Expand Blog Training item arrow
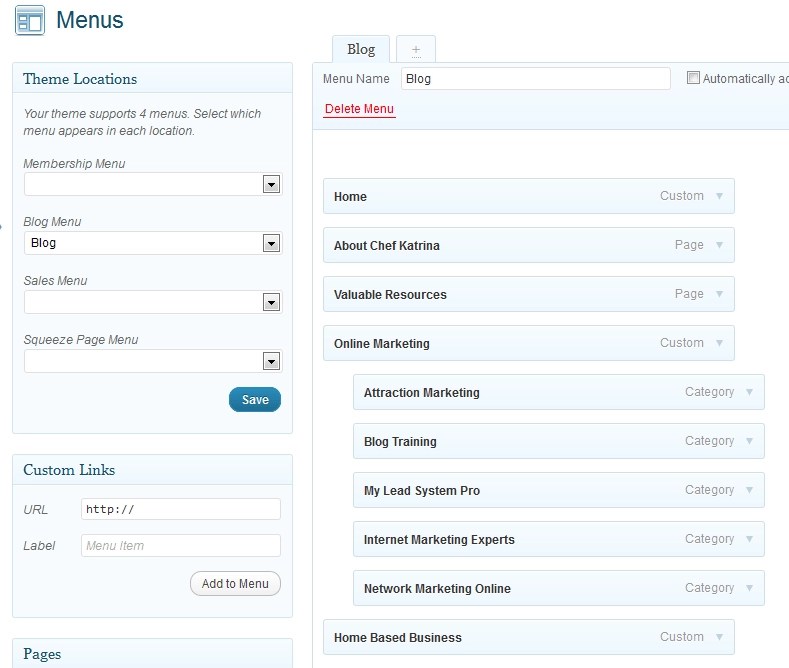 coord(749,441)
